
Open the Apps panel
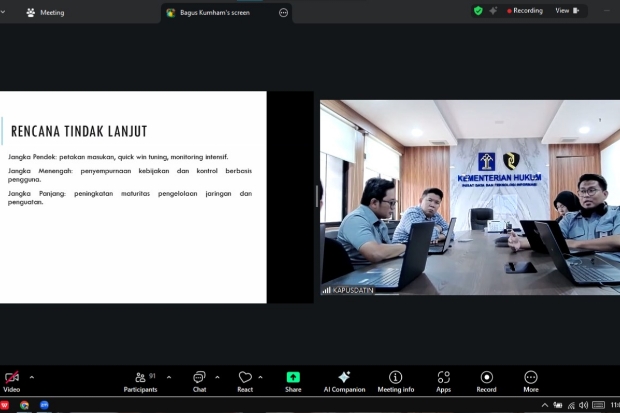pyautogui.click(x=444, y=382)
